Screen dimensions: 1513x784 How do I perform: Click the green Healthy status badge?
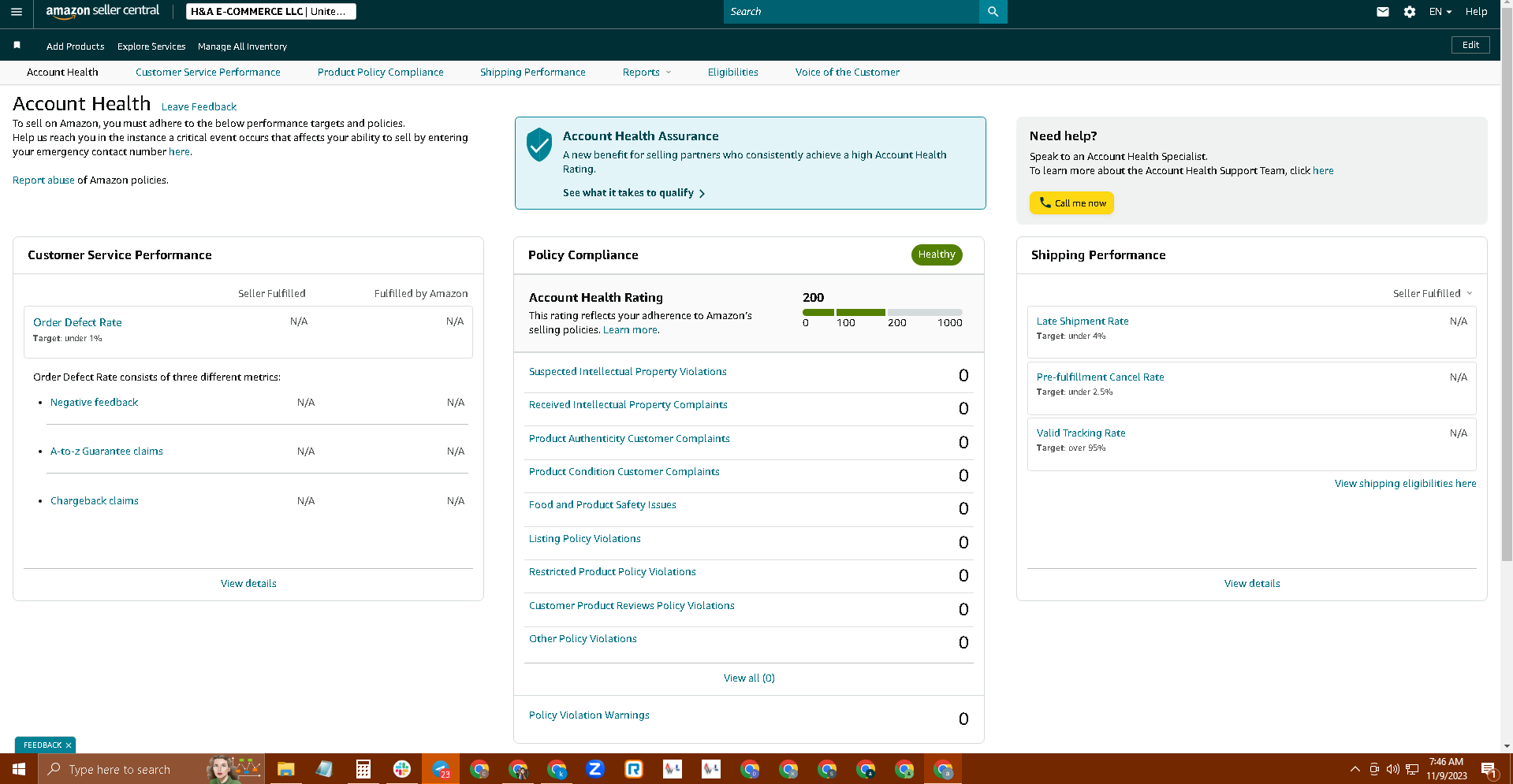(x=937, y=255)
